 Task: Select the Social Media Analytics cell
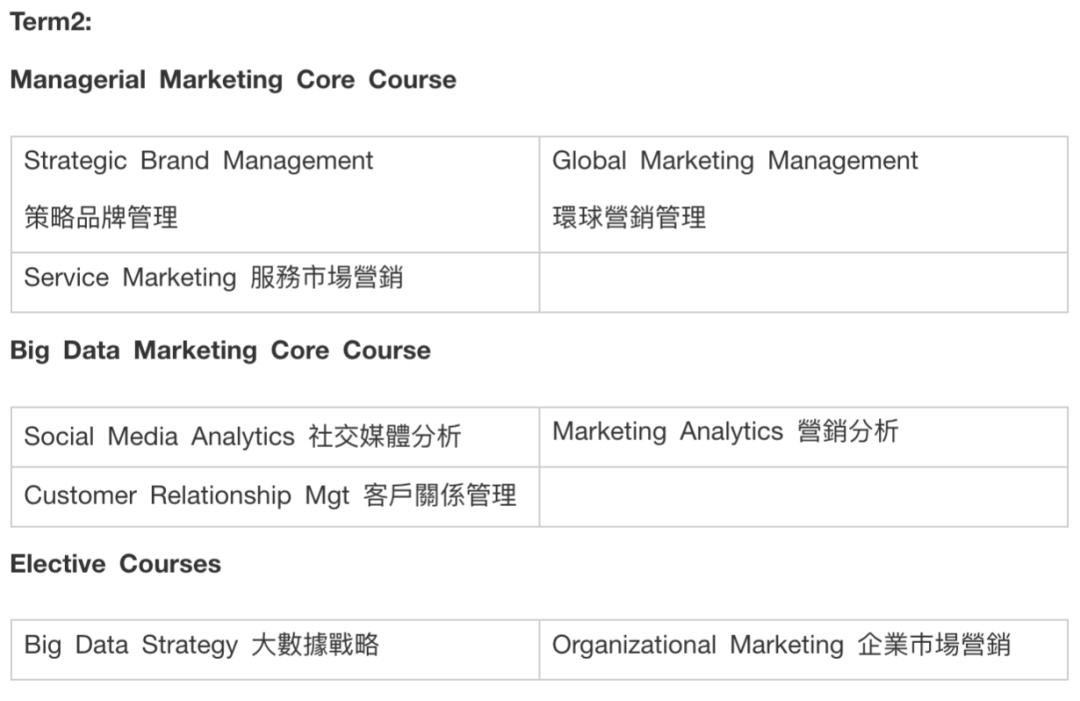click(159, 437)
